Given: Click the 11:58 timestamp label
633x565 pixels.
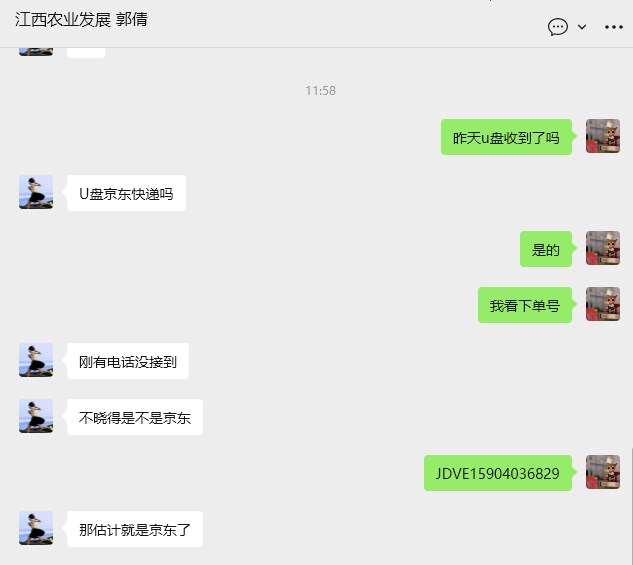Looking at the screenshot, I should [321, 90].
